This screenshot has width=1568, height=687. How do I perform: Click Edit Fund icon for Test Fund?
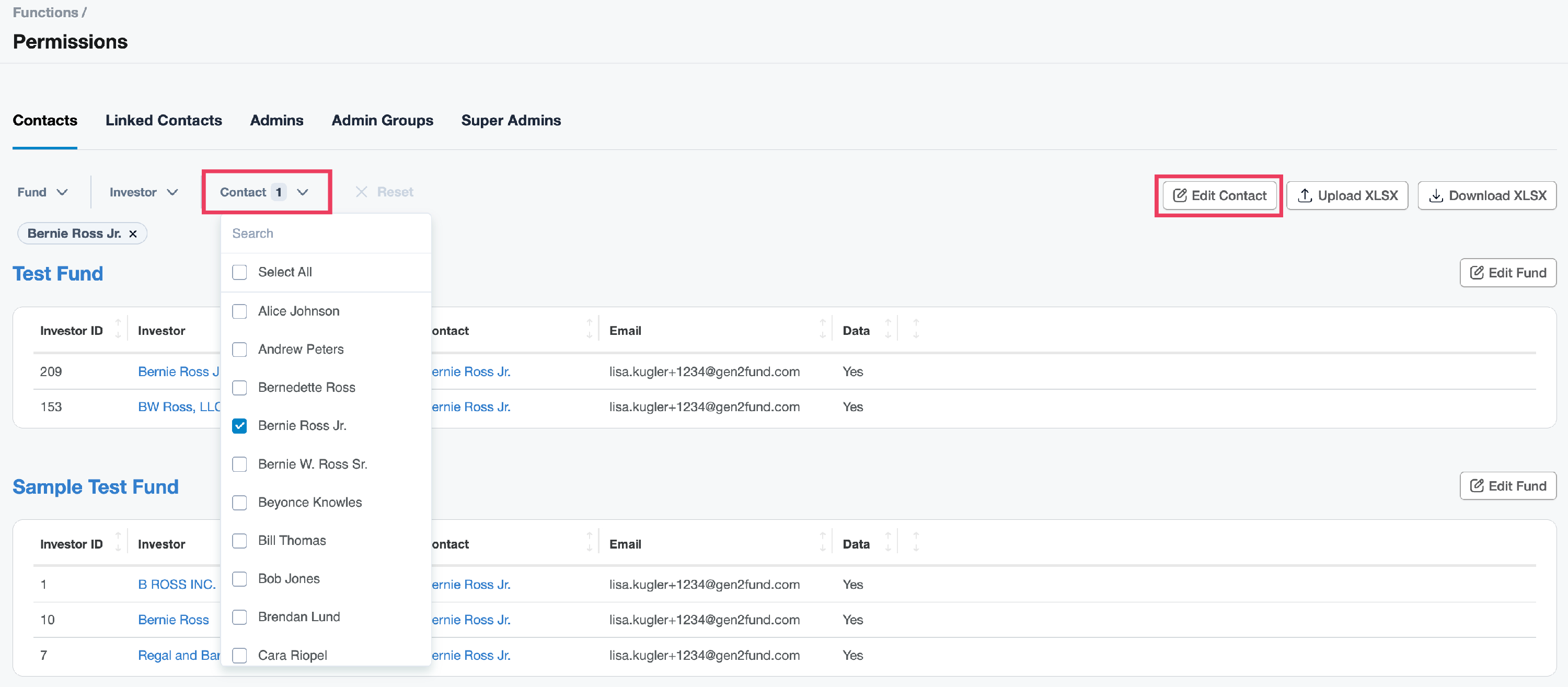pyautogui.click(x=1476, y=273)
